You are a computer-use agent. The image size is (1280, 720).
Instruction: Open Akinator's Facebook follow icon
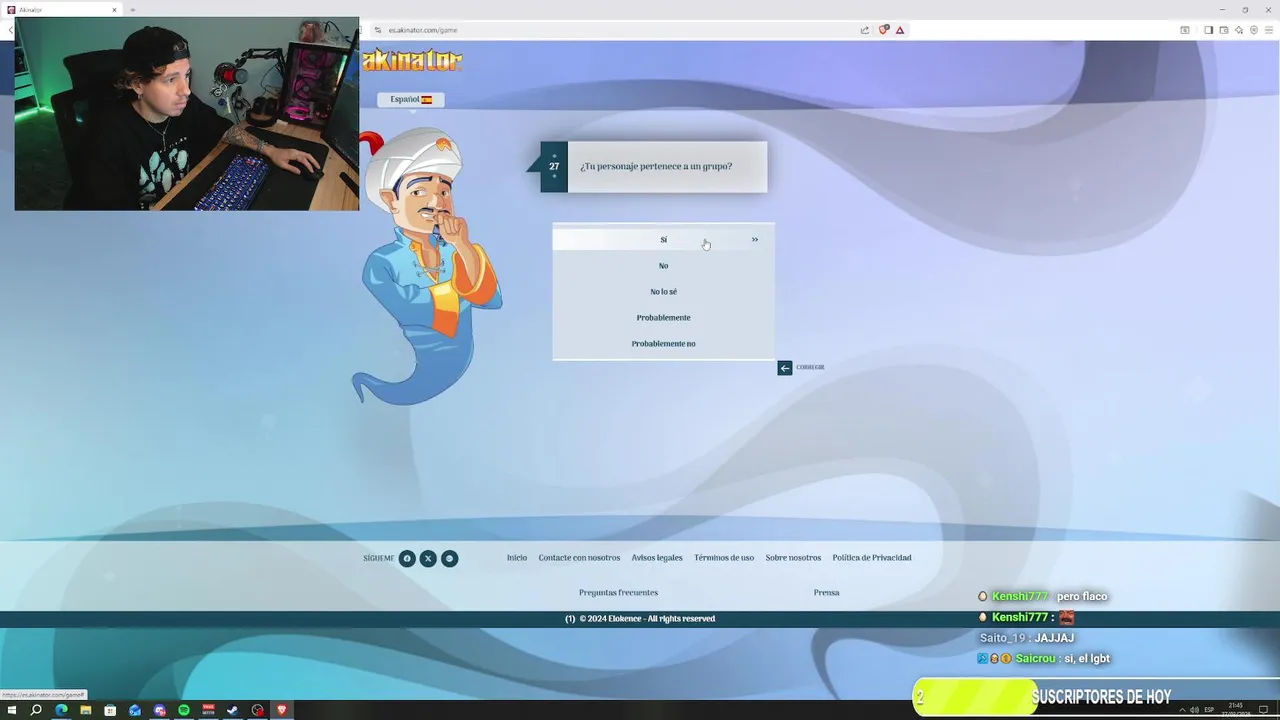pyautogui.click(x=407, y=558)
